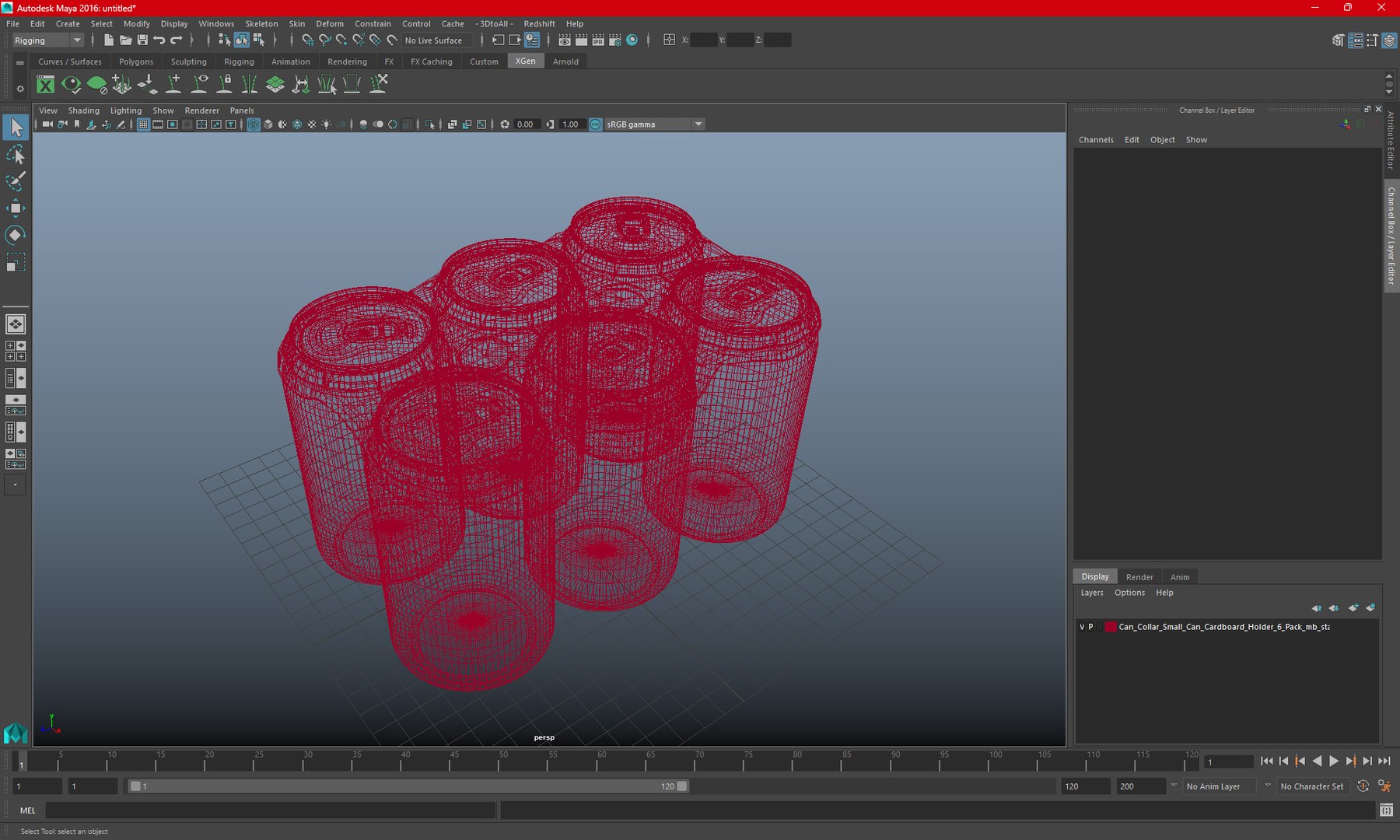Viewport: 1400px width, 840px height.
Task: Click the Maya logo icon at bottom-left
Action: click(16, 733)
